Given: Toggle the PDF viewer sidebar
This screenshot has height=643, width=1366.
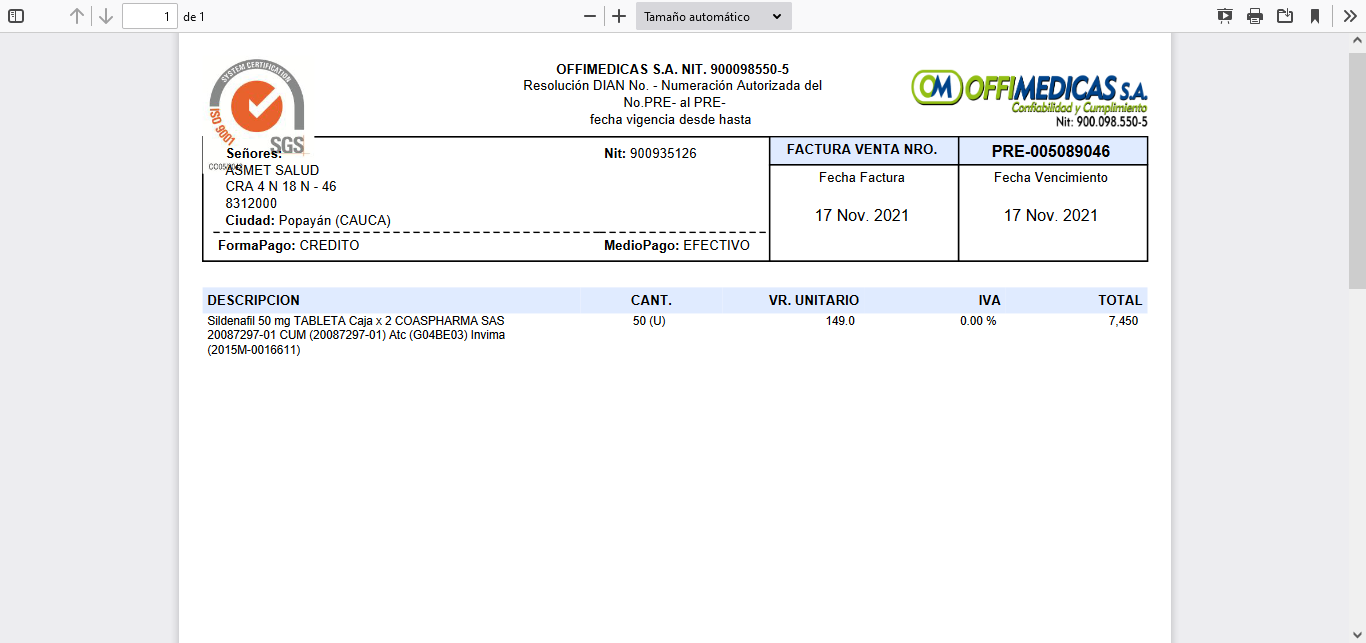Looking at the screenshot, I should coord(16,16).
